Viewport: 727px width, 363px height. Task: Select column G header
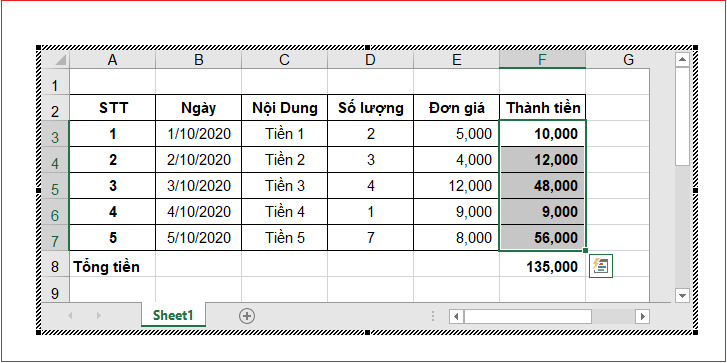(628, 60)
